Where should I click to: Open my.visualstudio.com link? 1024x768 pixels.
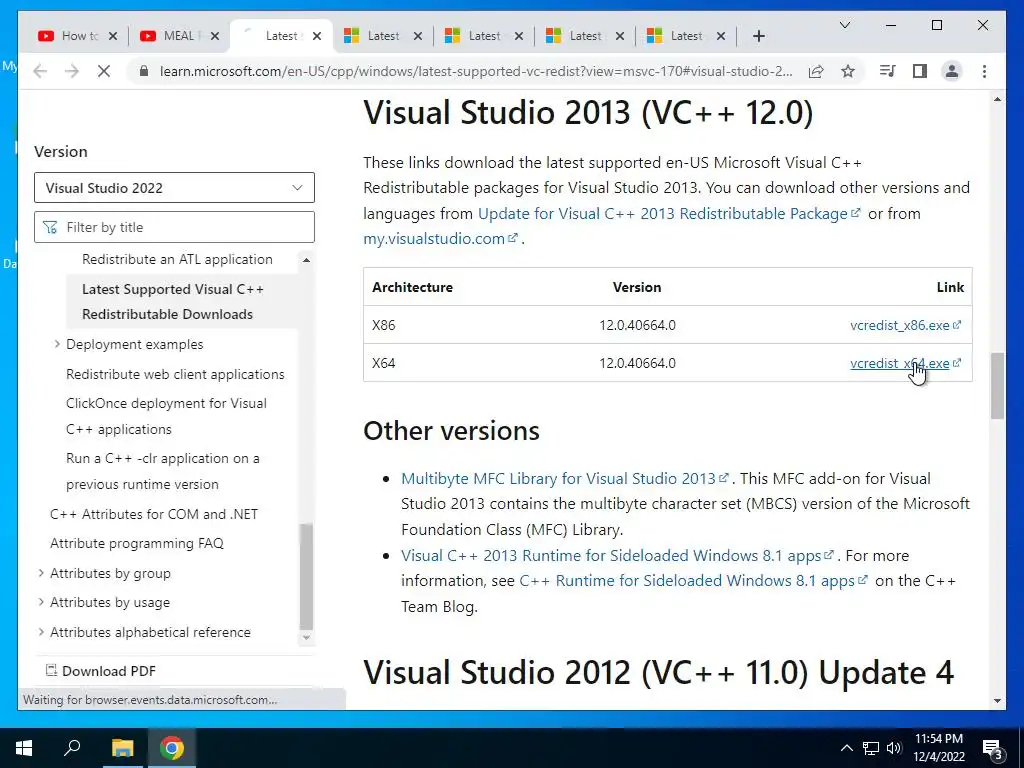pyautogui.click(x=441, y=238)
